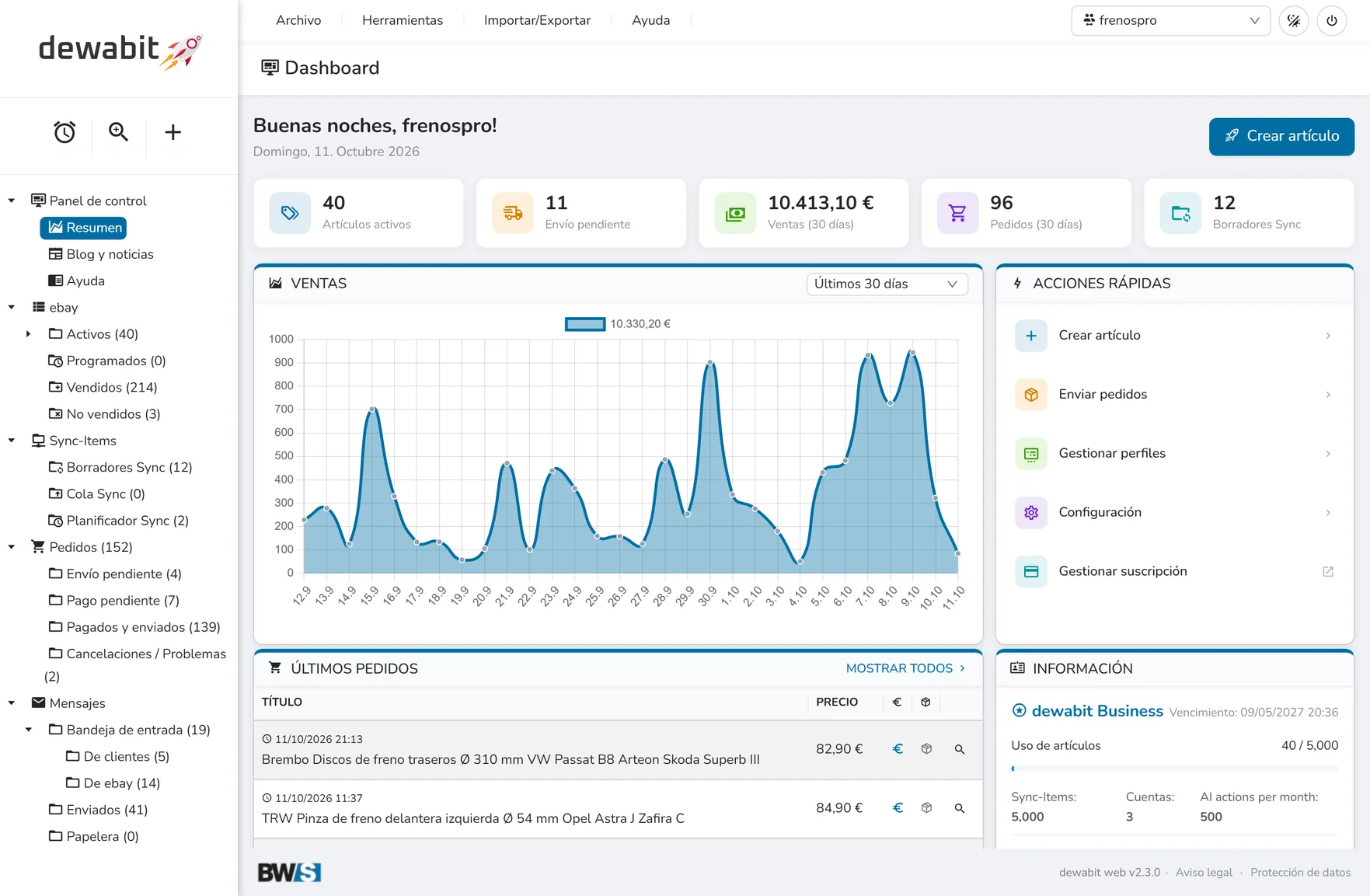The image size is (1370, 896).
Task: Open the frenospro account dropdown
Action: [x=1170, y=21]
